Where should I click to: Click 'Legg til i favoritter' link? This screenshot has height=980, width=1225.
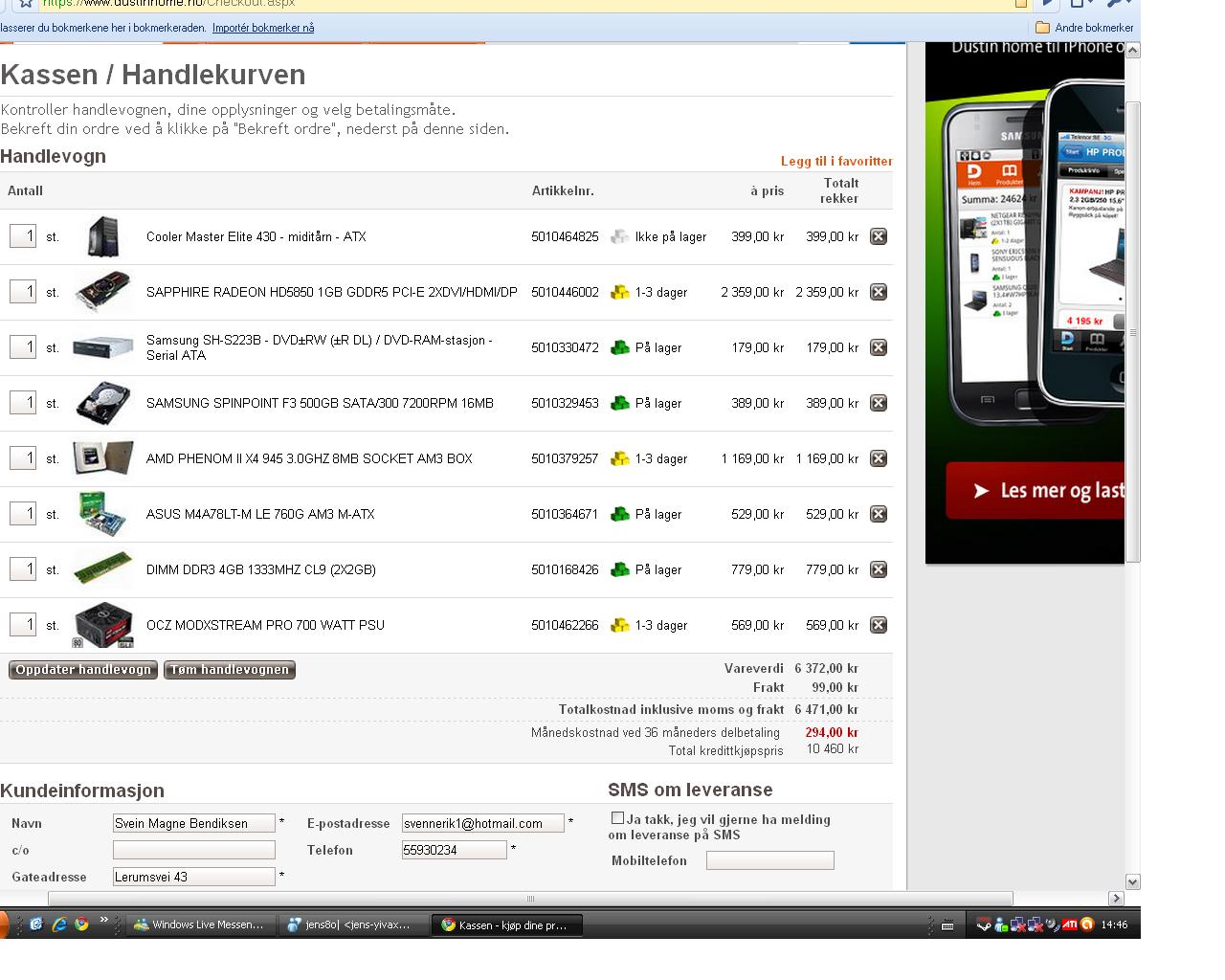pos(836,161)
